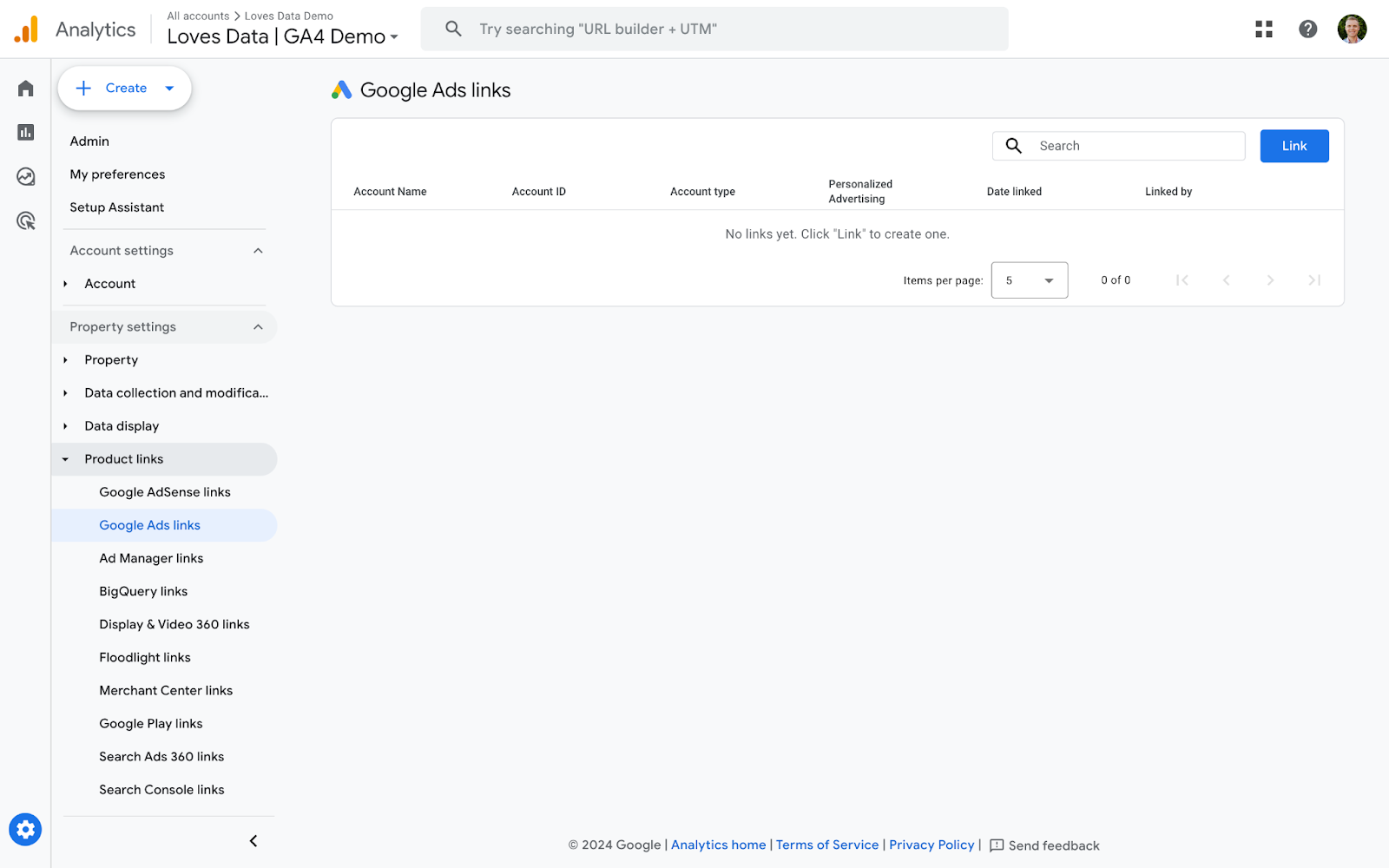This screenshot has height=868, width=1389.
Task: Click the search magnifier in the links table
Action: [x=1013, y=146]
